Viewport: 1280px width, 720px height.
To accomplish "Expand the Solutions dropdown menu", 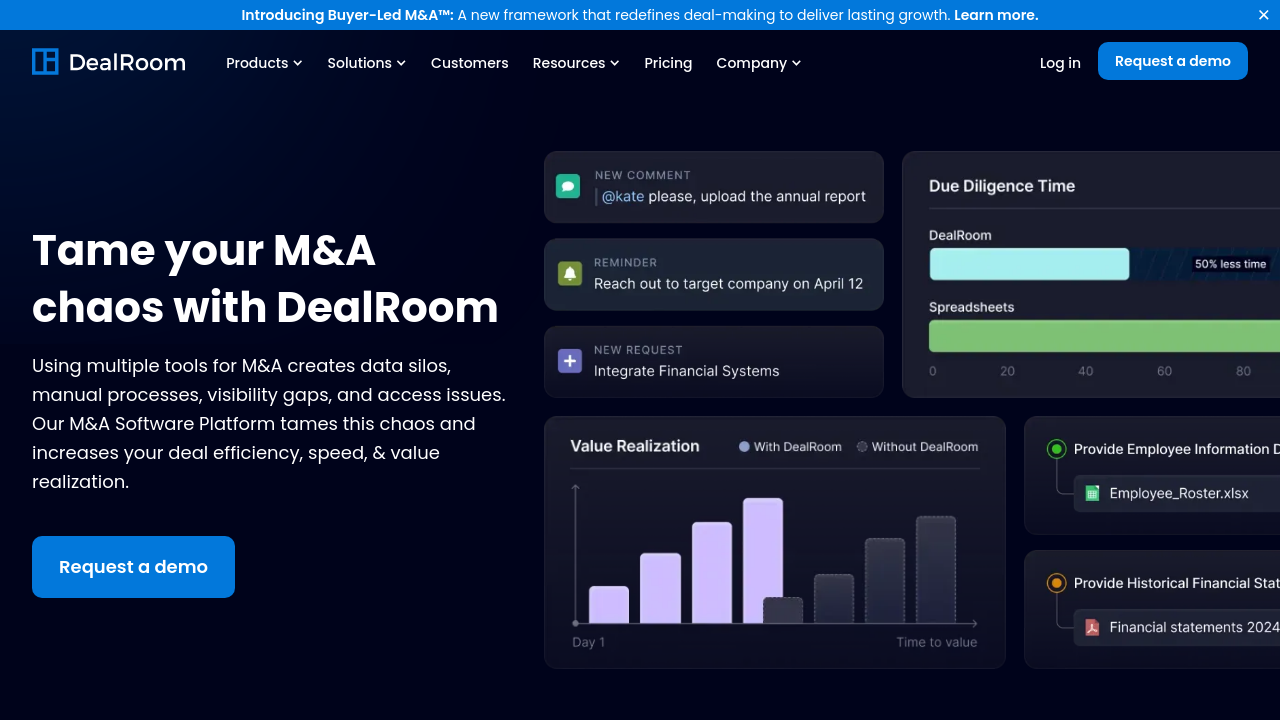I will coord(366,63).
